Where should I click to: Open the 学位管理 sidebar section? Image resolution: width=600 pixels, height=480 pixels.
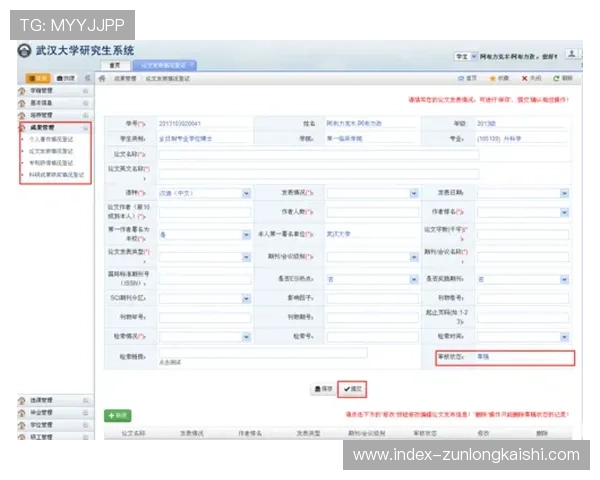tap(41, 425)
